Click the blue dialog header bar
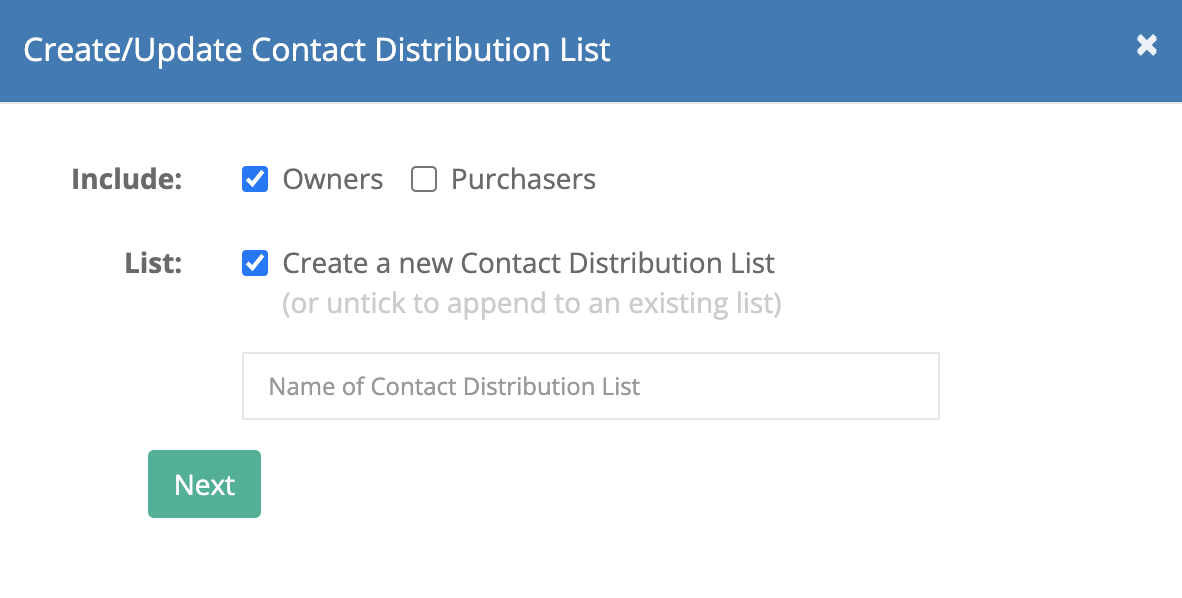 coord(829,51)
